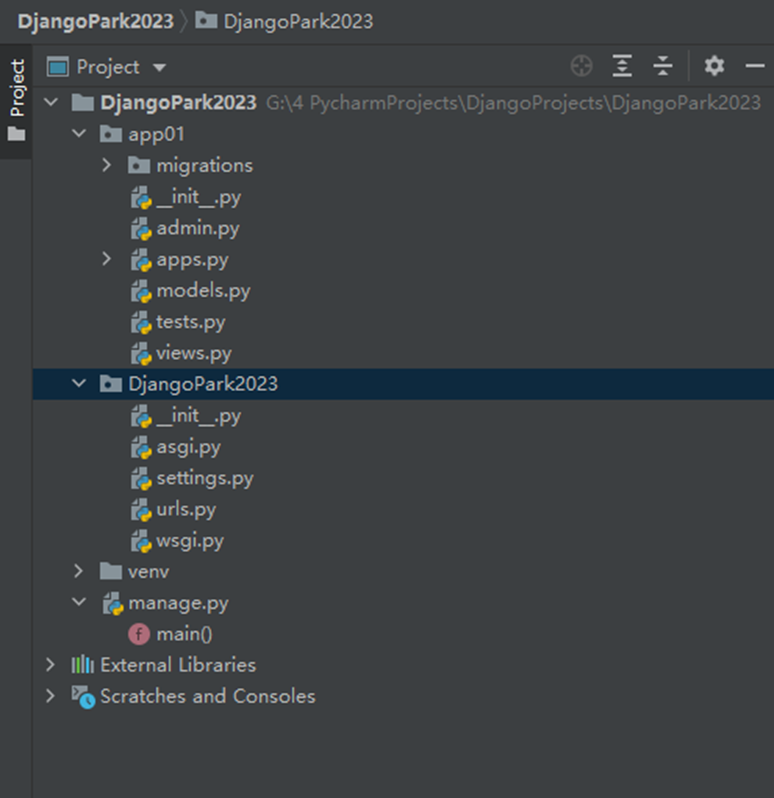The width and height of the screenshot is (774, 798).
Task: Collapse the selected DjangoPark2023 package
Action: pos(79,383)
